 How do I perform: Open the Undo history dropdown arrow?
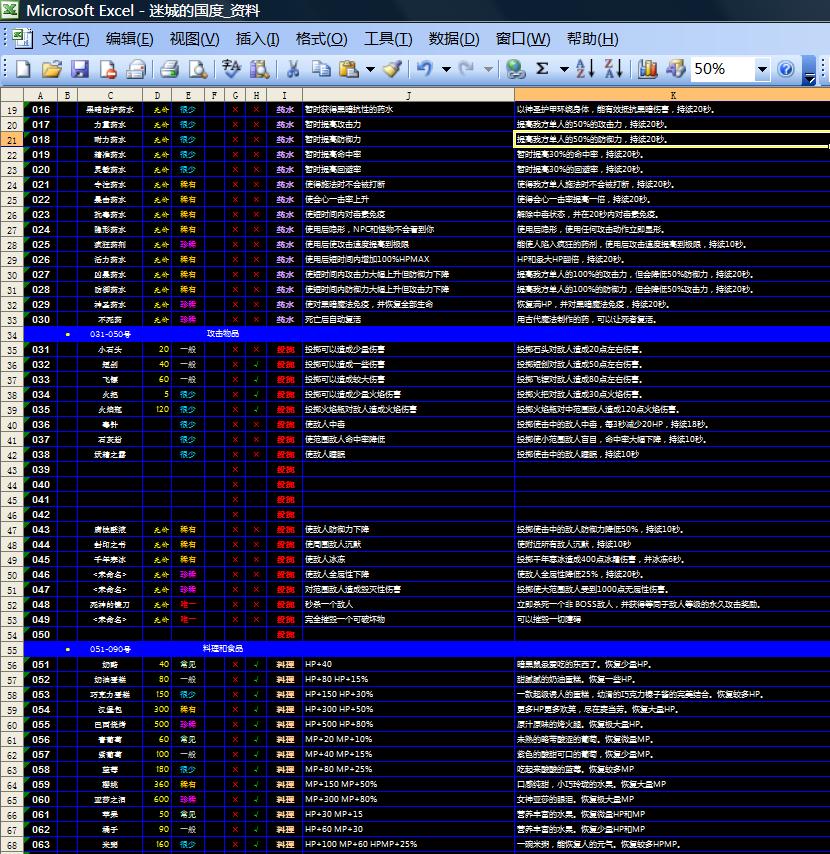tap(447, 69)
